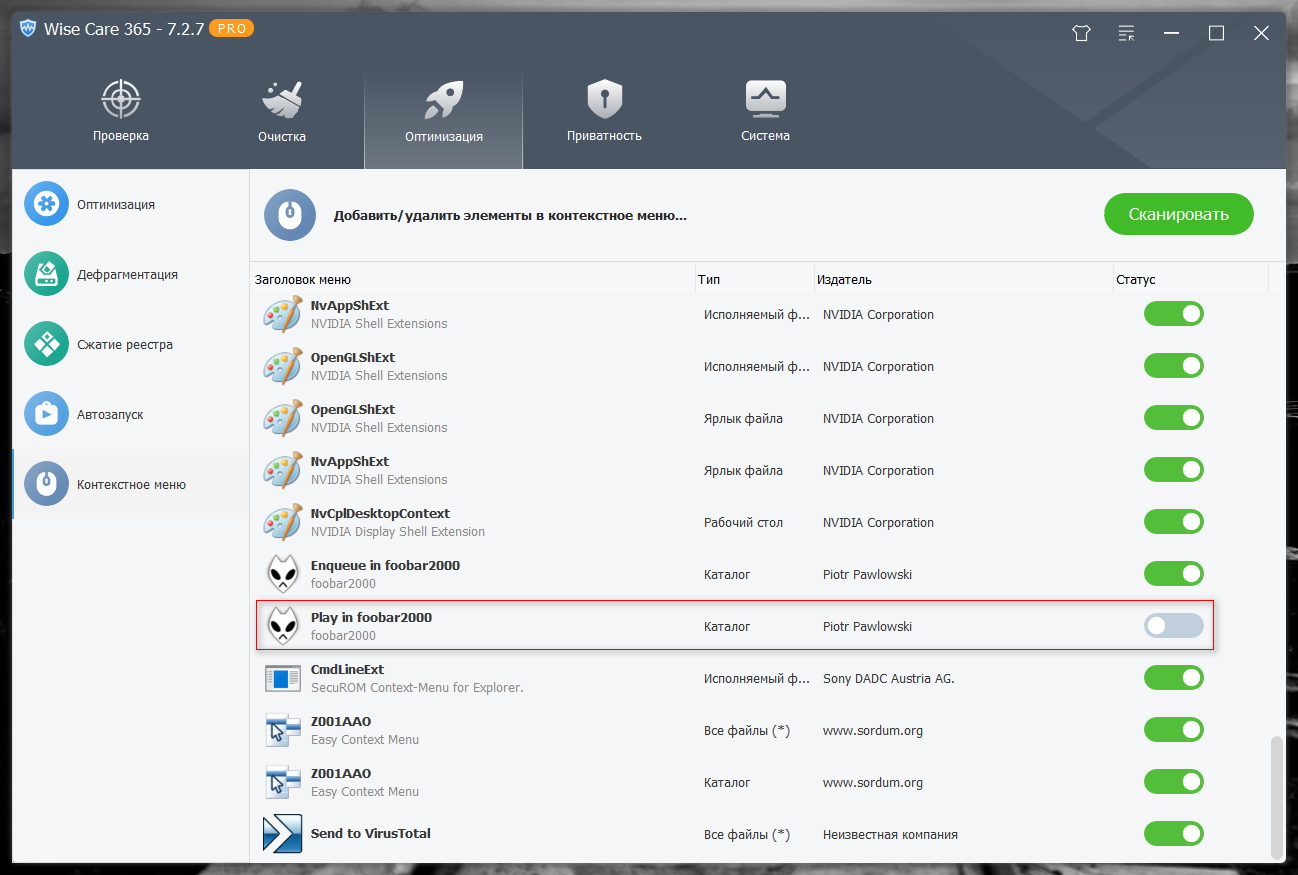This screenshot has width=1298, height=875.
Task: Turn off Enqueue in foobar2000 toggle
Action: [1174, 574]
